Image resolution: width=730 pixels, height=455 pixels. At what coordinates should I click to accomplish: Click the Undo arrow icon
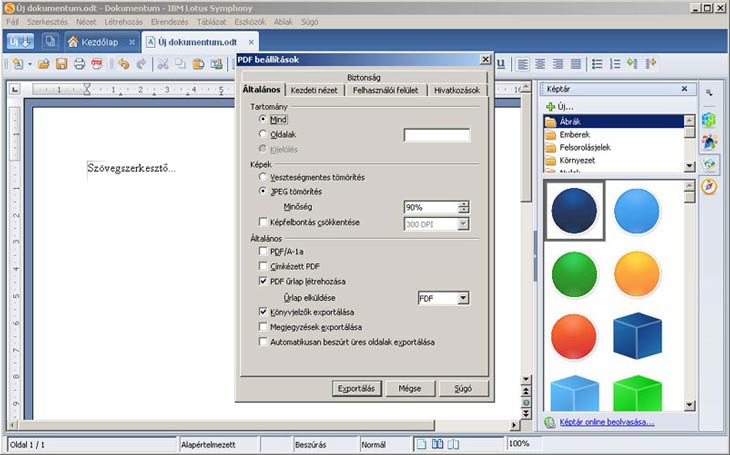click(x=124, y=64)
